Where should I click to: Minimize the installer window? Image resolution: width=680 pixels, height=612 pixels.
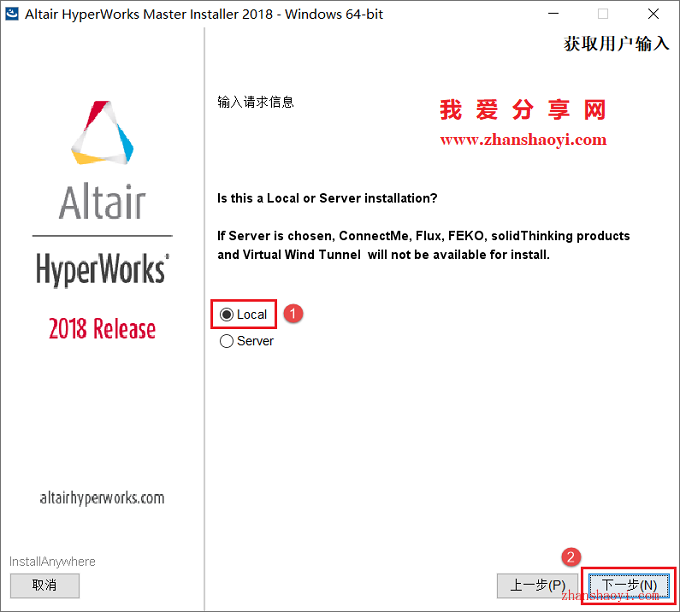click(553, 14)
